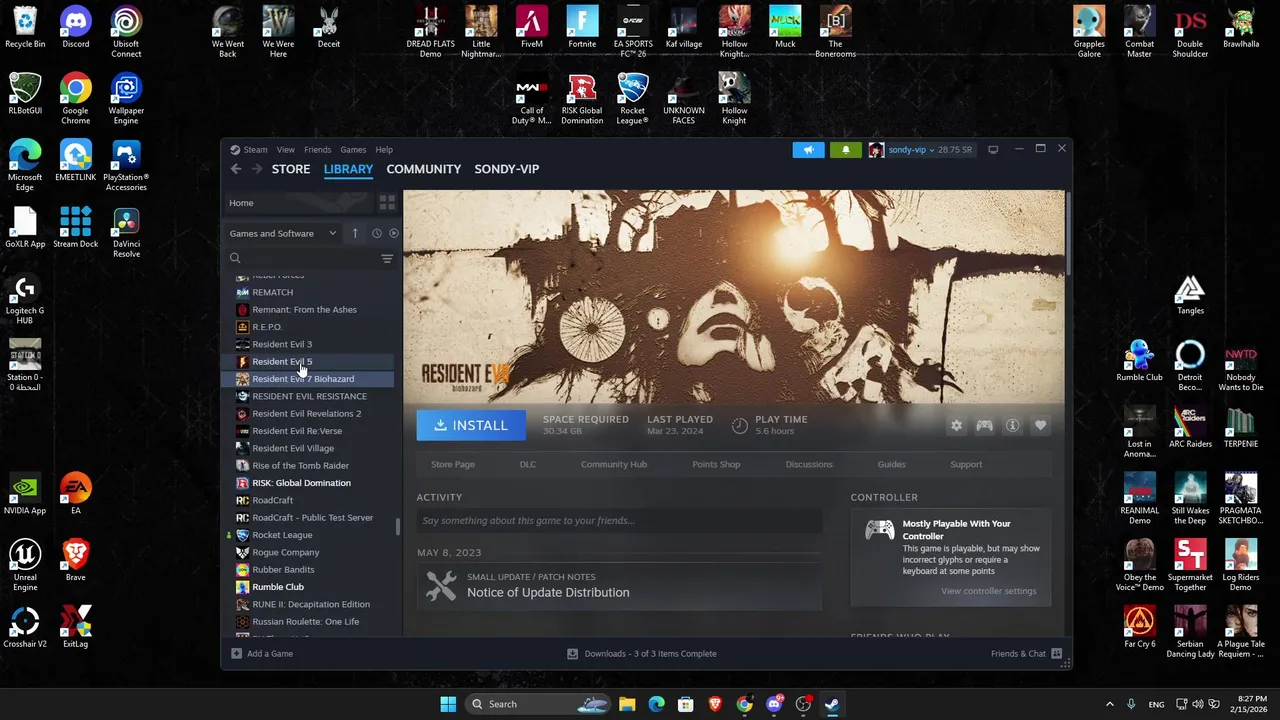Toggle ready-to-play filter icon
1280x720 pixels.
pyautogui.click(x=393, y=233)
